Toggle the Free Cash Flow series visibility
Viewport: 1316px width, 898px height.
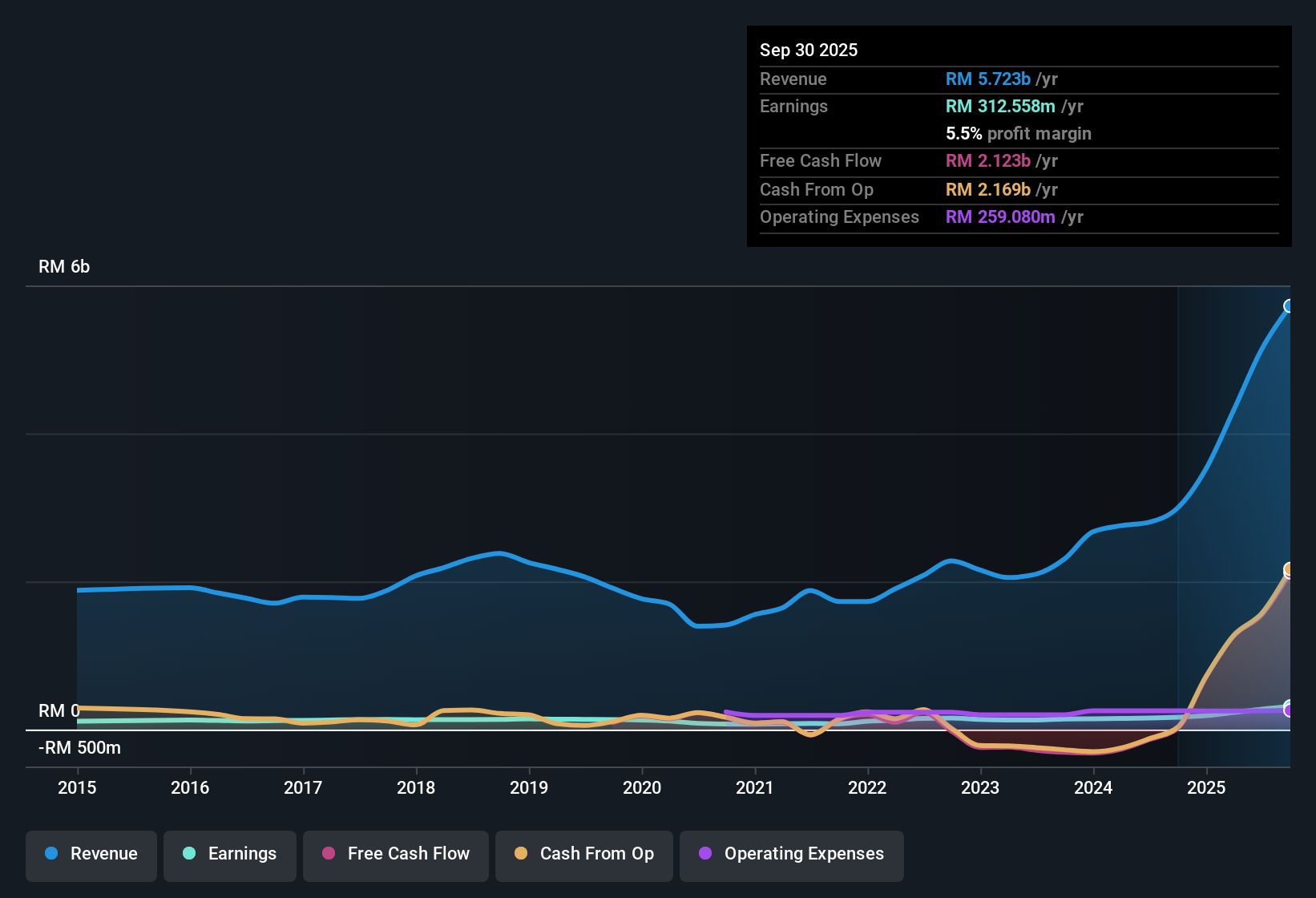(395, 854)
